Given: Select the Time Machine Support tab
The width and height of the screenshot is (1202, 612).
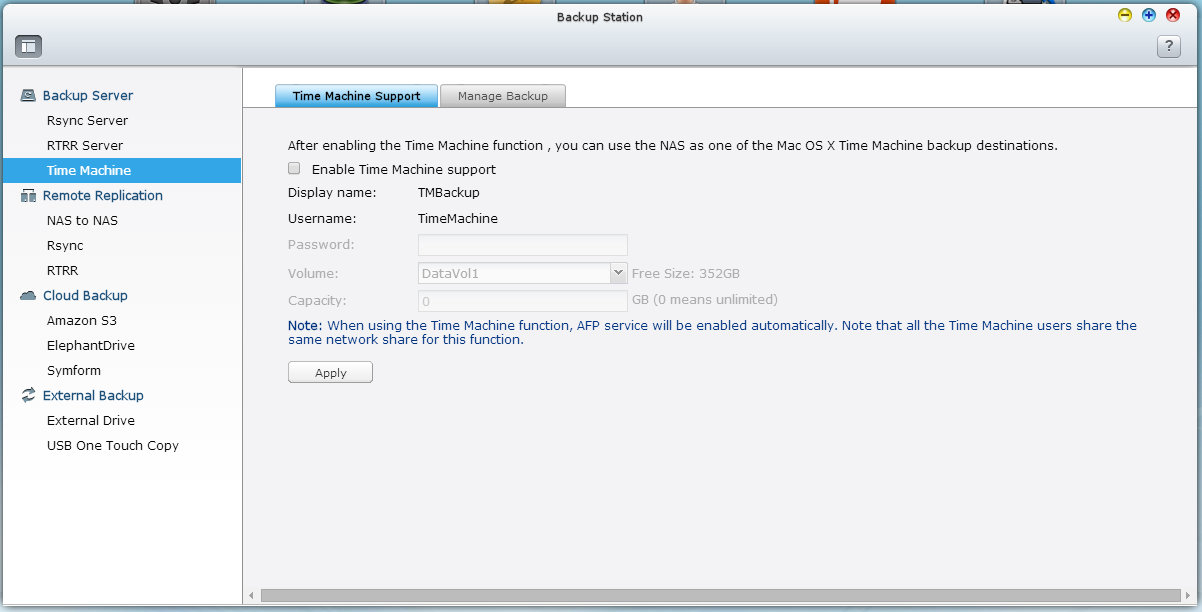Looking at the screenshot, I should (356, 96).
